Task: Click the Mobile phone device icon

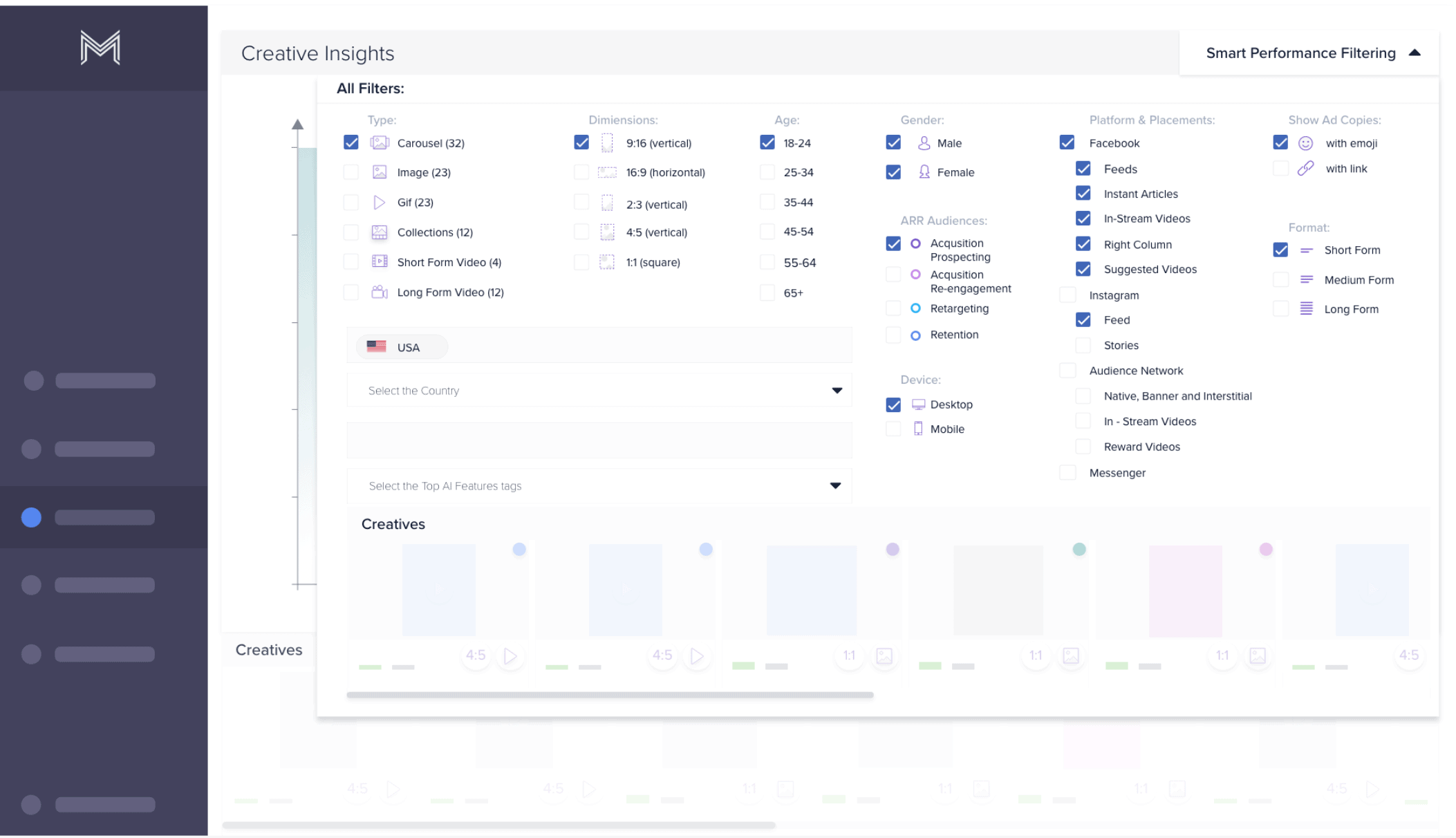Action: 918,429
